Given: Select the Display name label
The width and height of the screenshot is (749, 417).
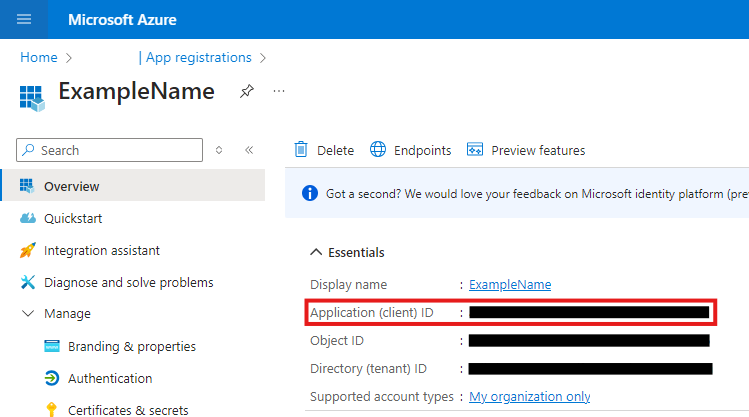Looking at the screenshot, I should [x=348, y=285].
